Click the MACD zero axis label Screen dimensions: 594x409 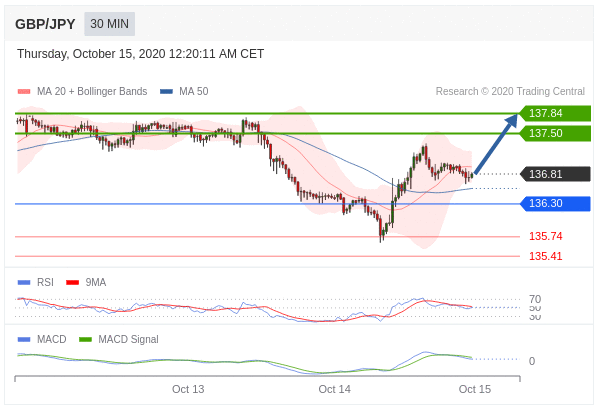click(532, 361)
